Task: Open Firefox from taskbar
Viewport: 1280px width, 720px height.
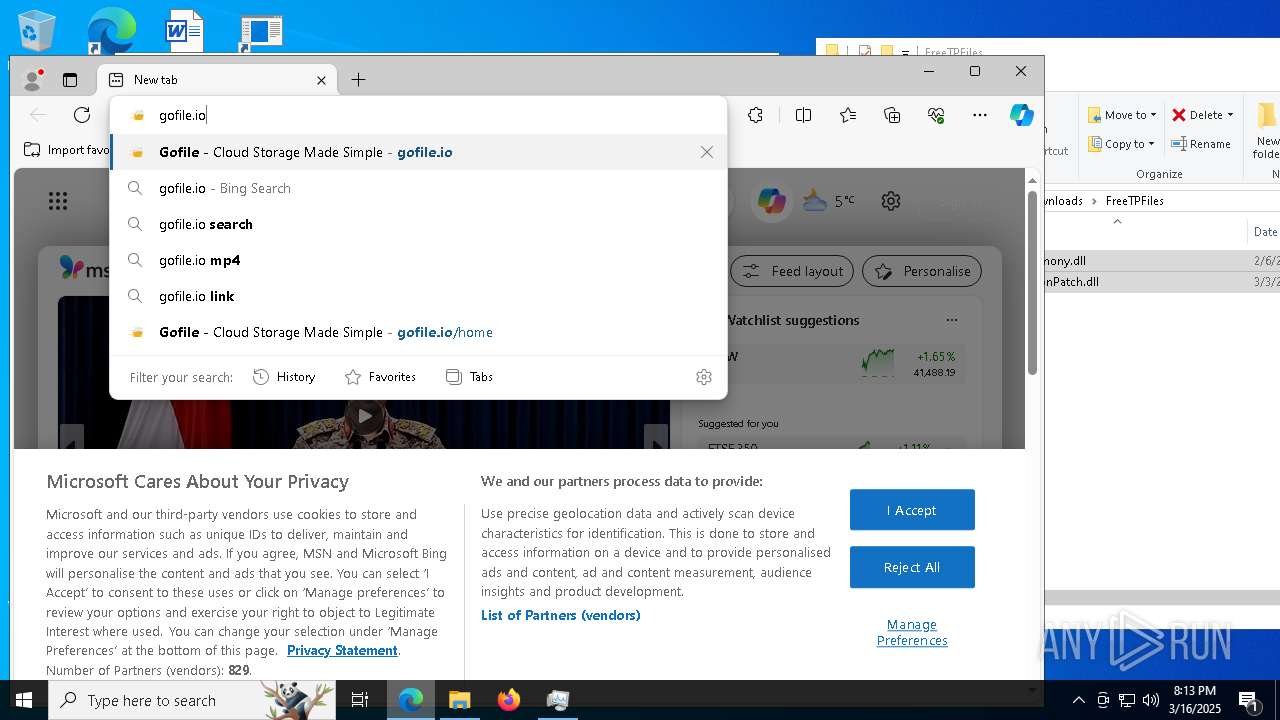Action: [509, 700]
